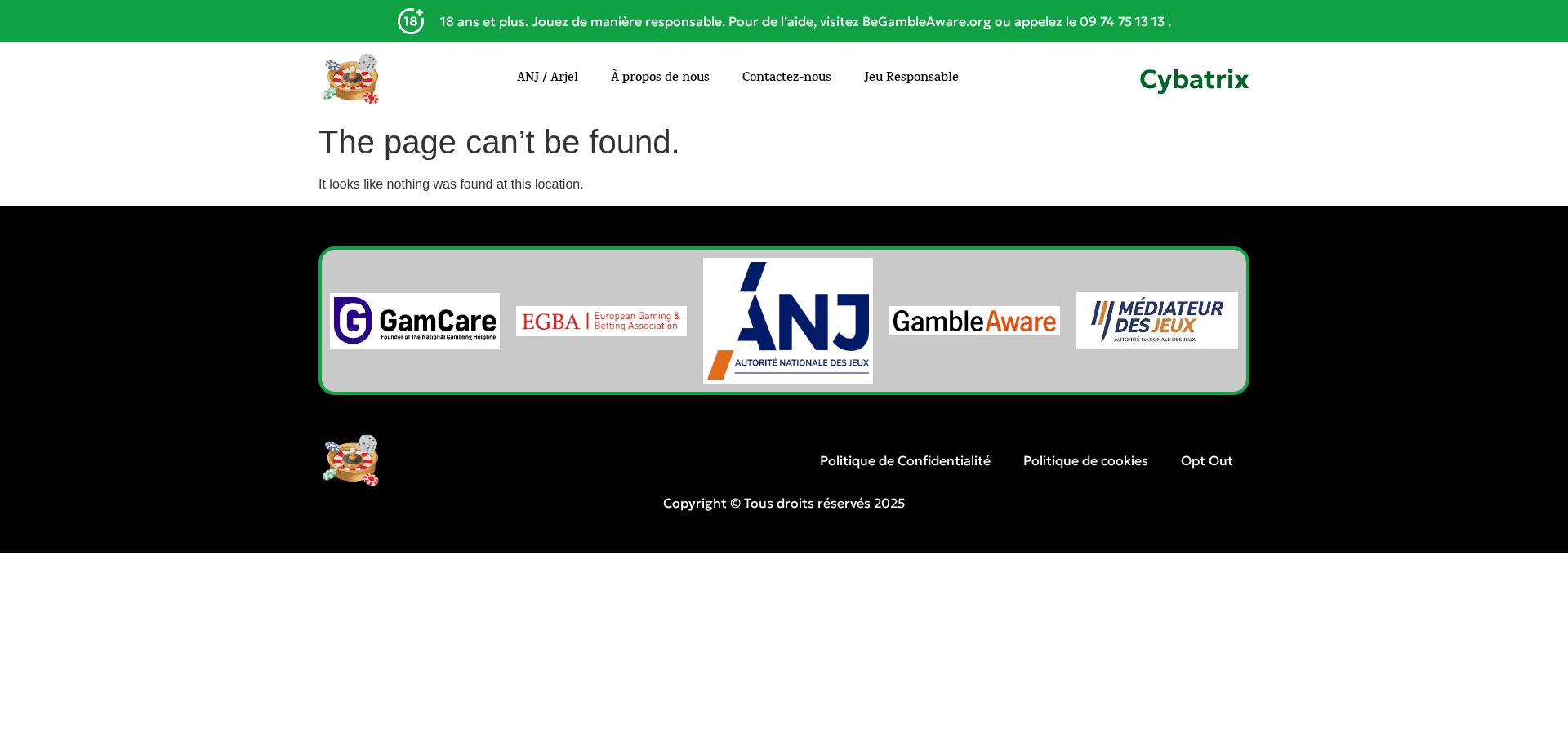This screenshot has height=755, width=1568.
Task: Click the GamCare logo
Action: [414, 320]
